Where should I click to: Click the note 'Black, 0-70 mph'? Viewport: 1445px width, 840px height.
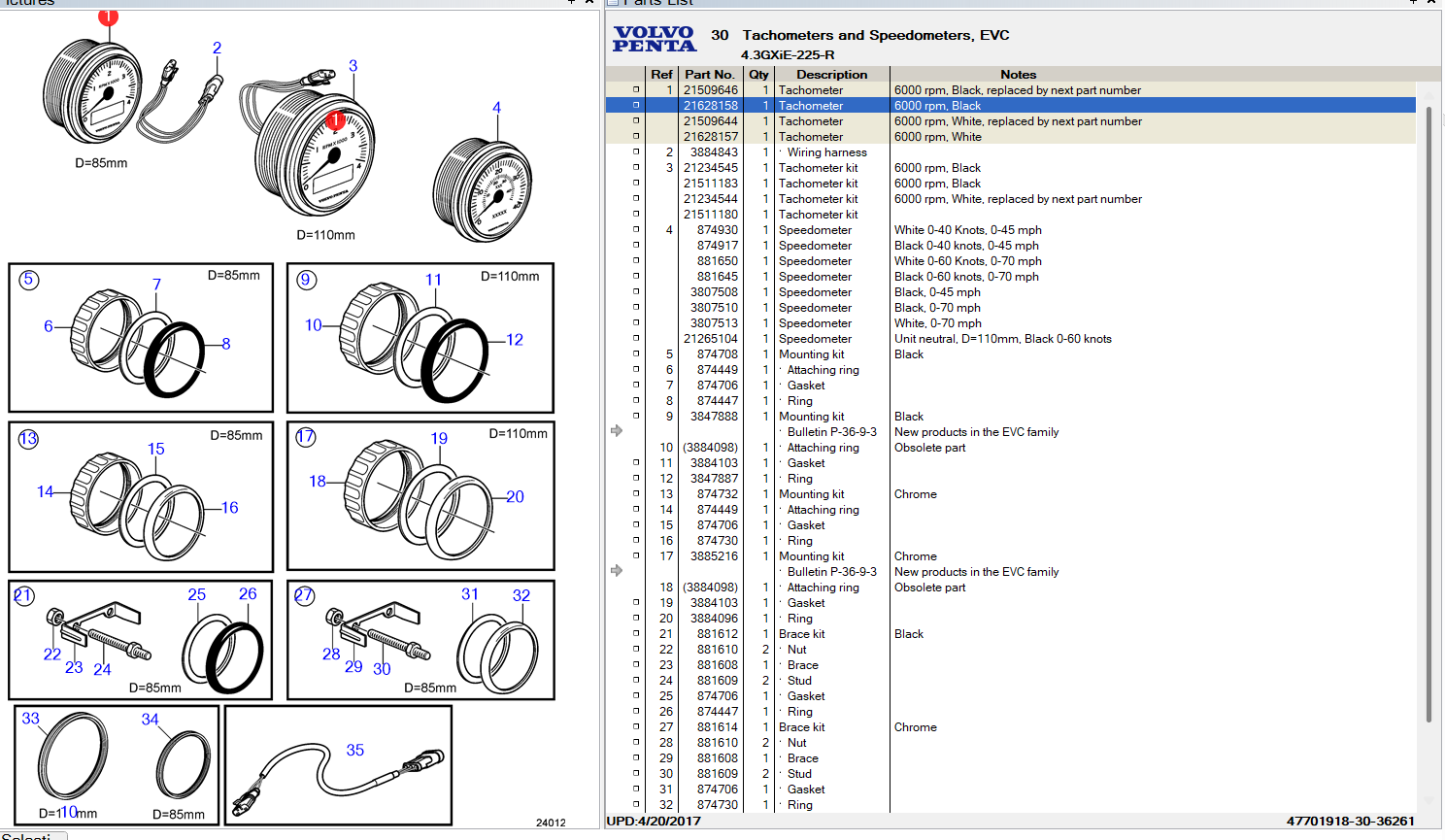coord(937,307)
